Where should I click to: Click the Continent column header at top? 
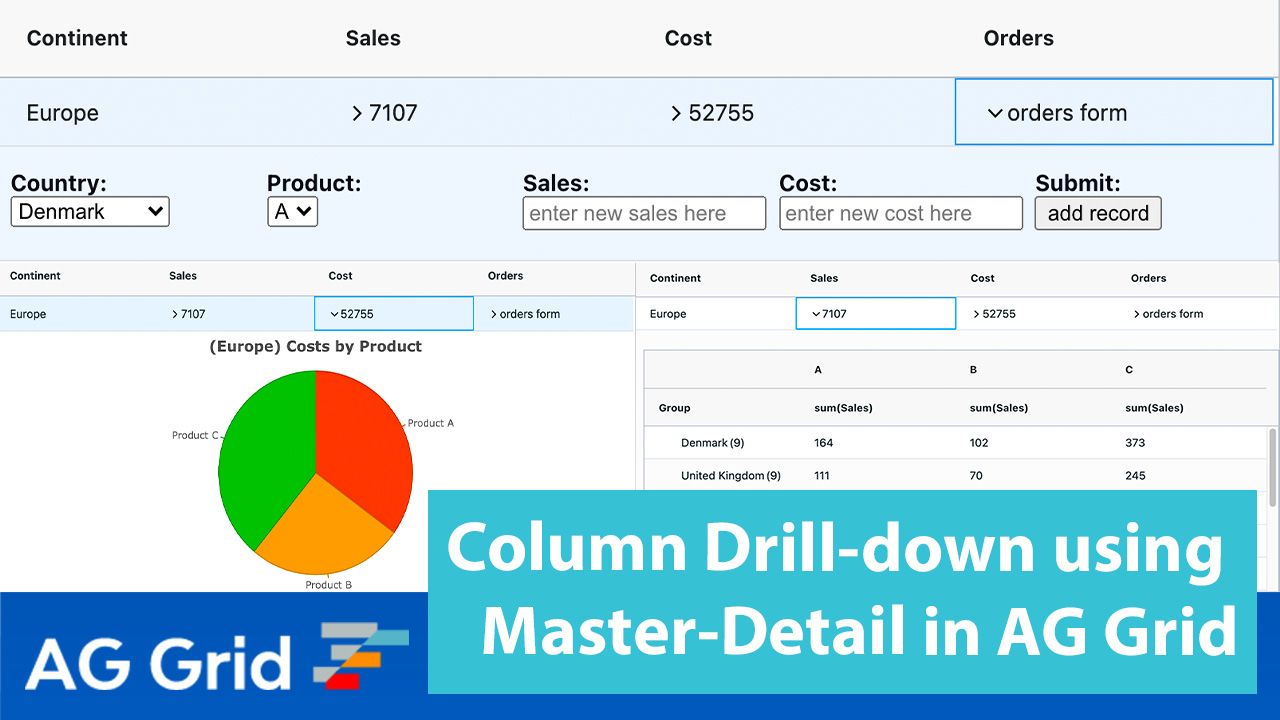[77, 38]
